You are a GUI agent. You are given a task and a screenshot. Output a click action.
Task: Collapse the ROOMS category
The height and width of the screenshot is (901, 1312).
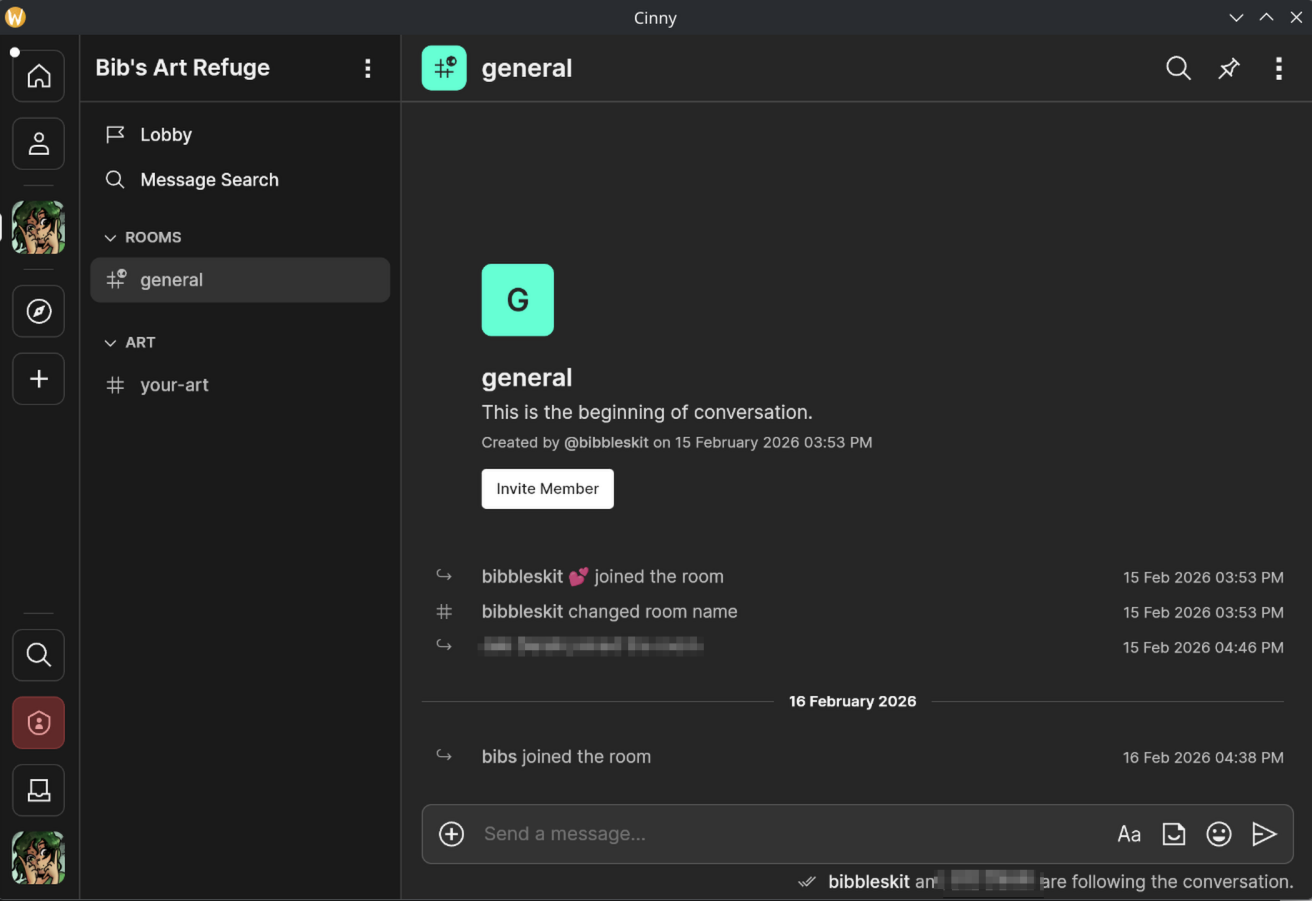tap(143, 237)
